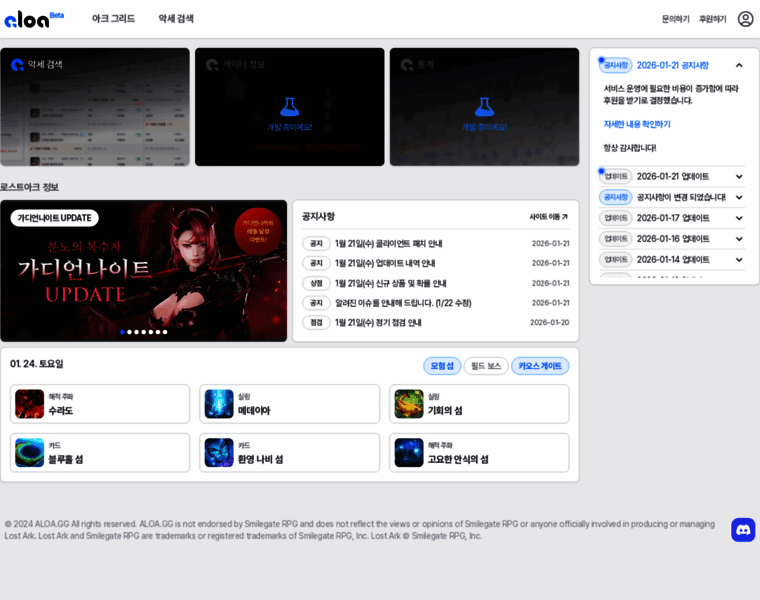Viewport: 760px width, 600px height.
Task: Click the 상점 tag on notice row
Action: [317, 283]
